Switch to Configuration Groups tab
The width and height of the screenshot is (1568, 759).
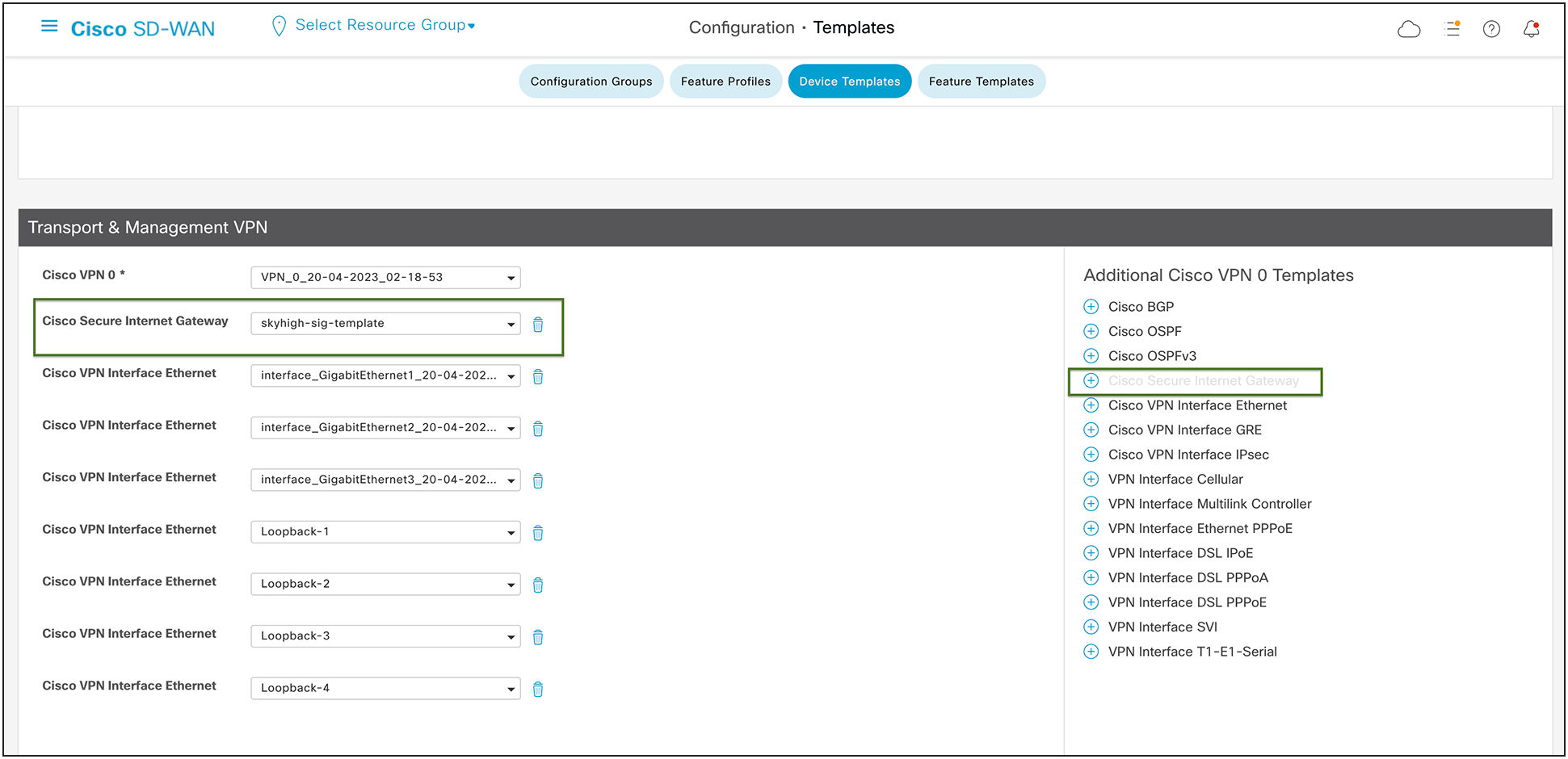591,82
